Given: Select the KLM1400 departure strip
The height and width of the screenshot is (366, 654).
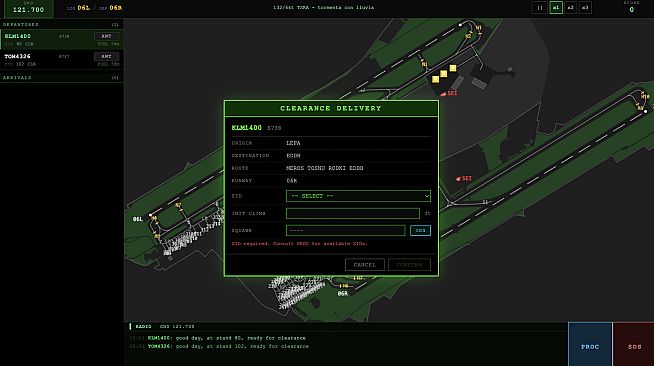Looking at the screenshot, I should 62,40.
